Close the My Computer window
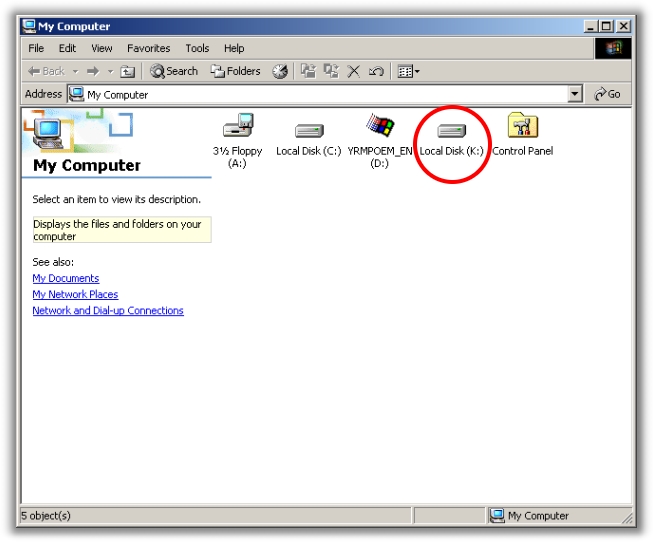Screen dimensions: 653x543 click(623, 26)
